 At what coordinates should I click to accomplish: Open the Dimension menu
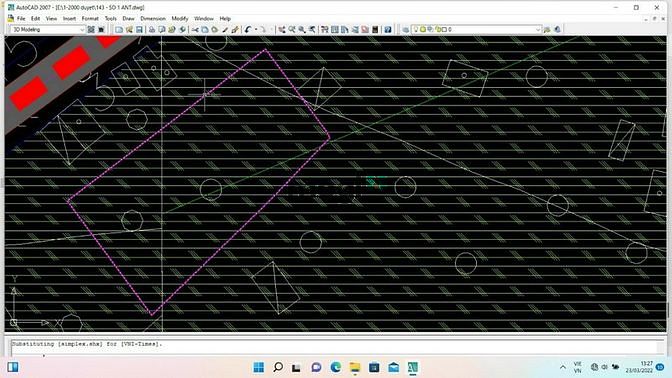153,18
